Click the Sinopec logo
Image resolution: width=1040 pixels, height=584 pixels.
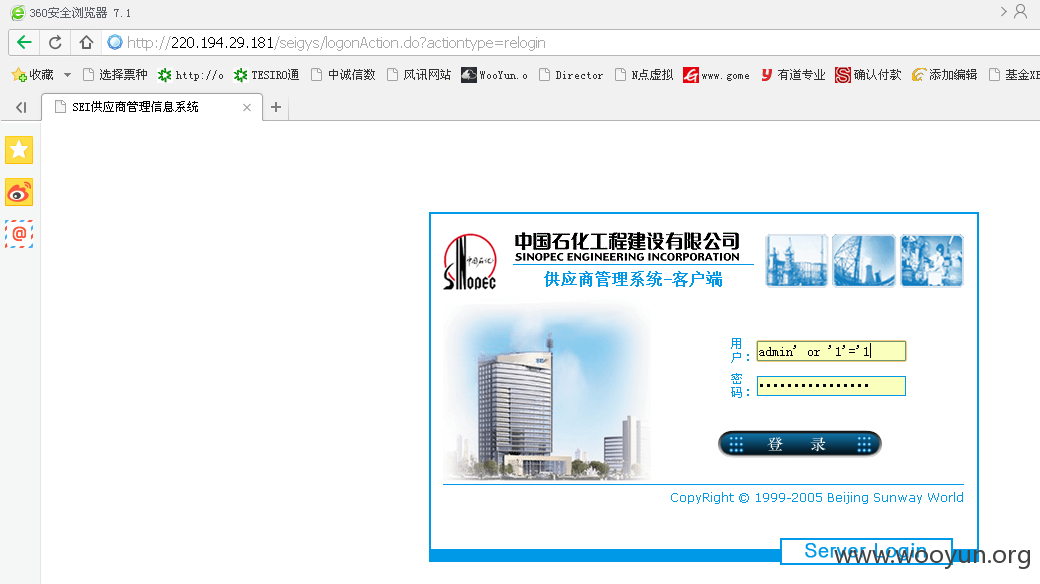tap(470, 261)
